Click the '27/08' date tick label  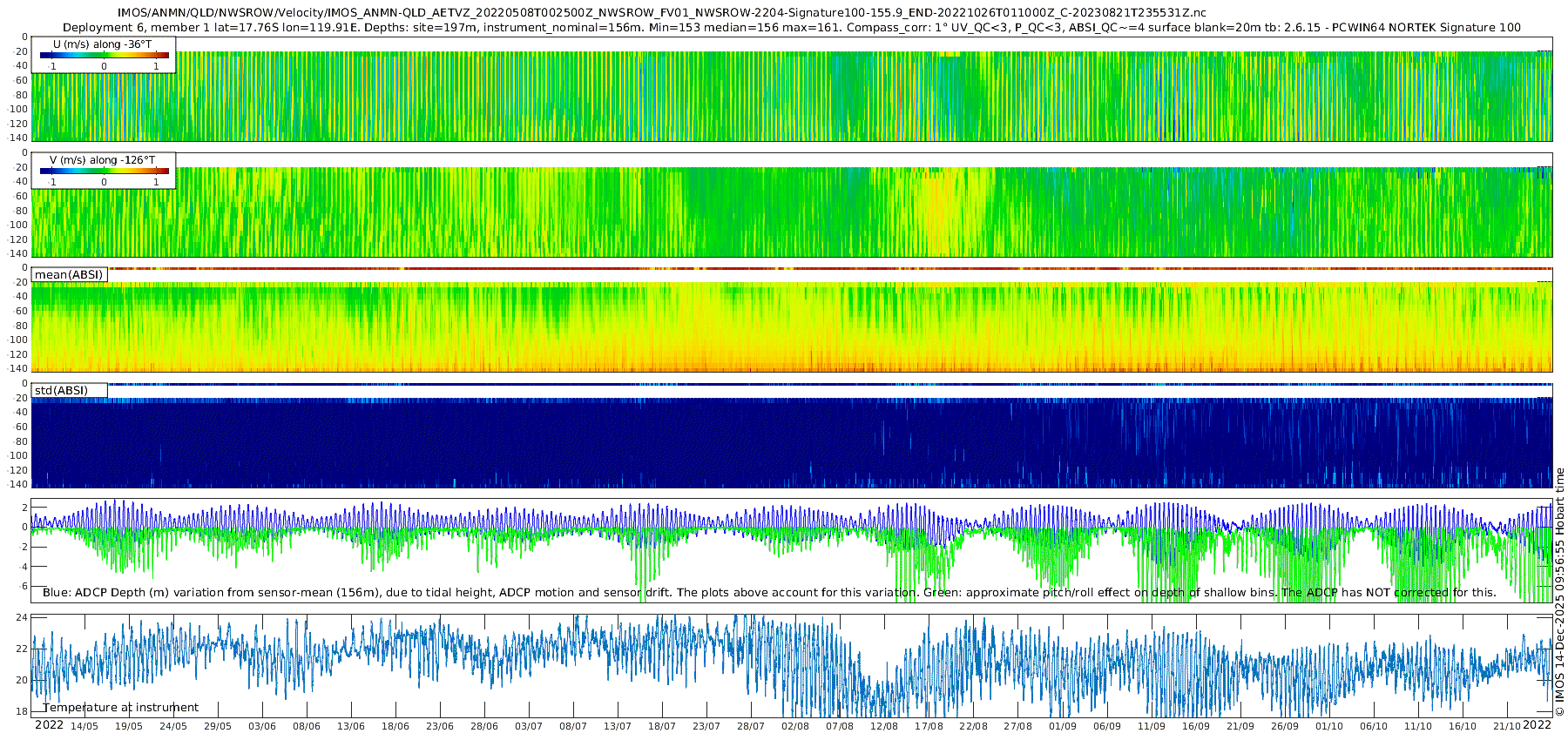(1017, 726)
